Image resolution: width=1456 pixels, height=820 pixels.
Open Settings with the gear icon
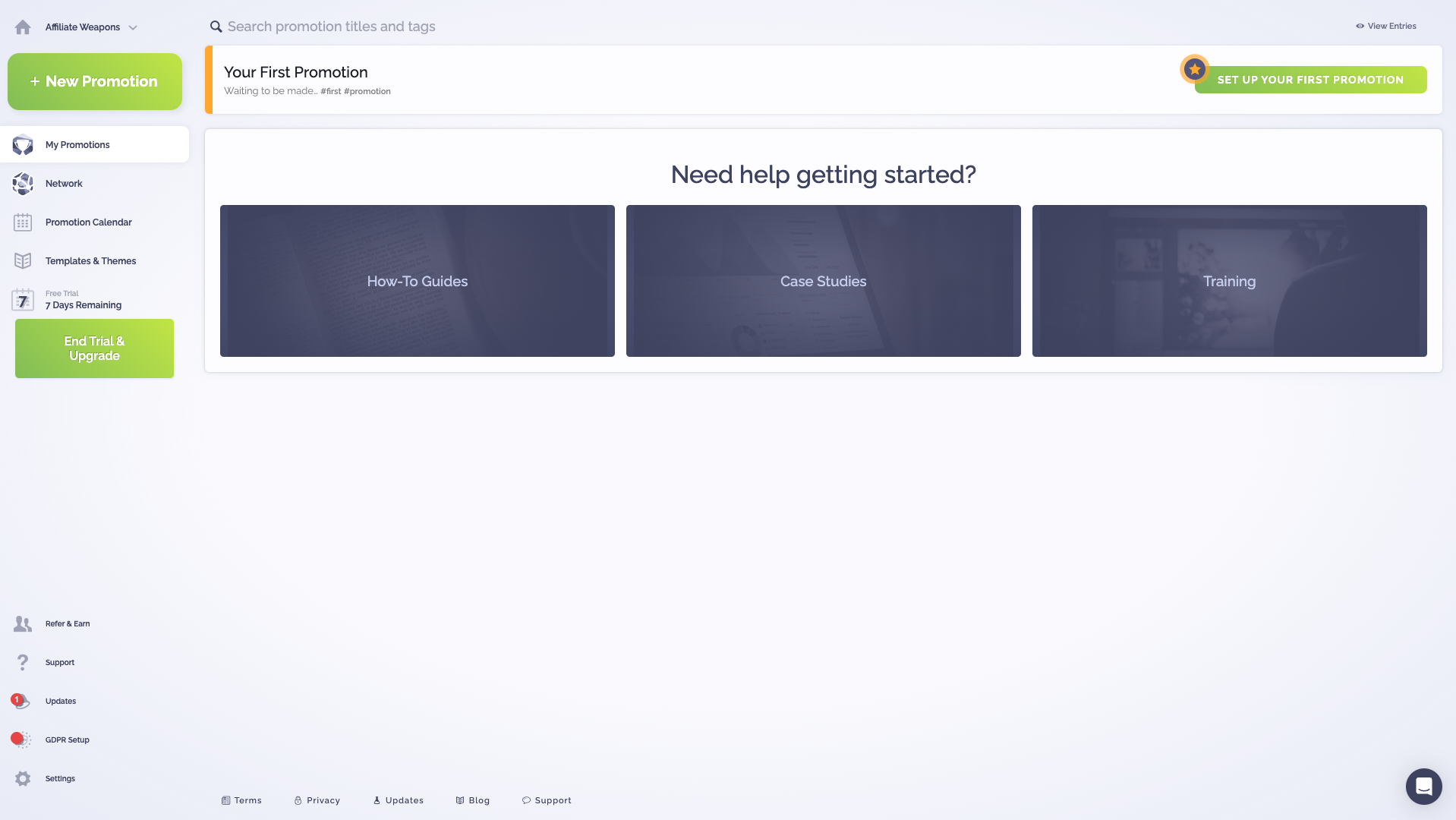point(21,777)
